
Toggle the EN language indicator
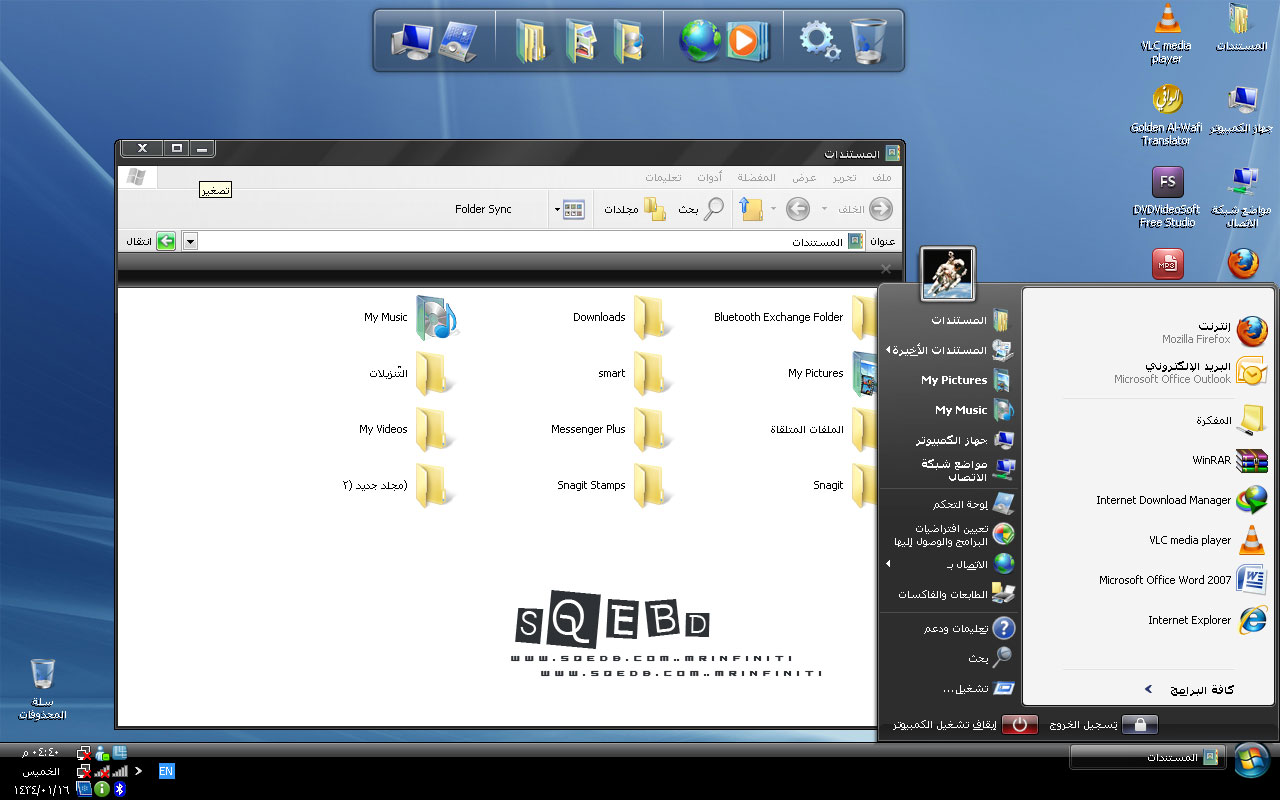(x=166, y=771)
